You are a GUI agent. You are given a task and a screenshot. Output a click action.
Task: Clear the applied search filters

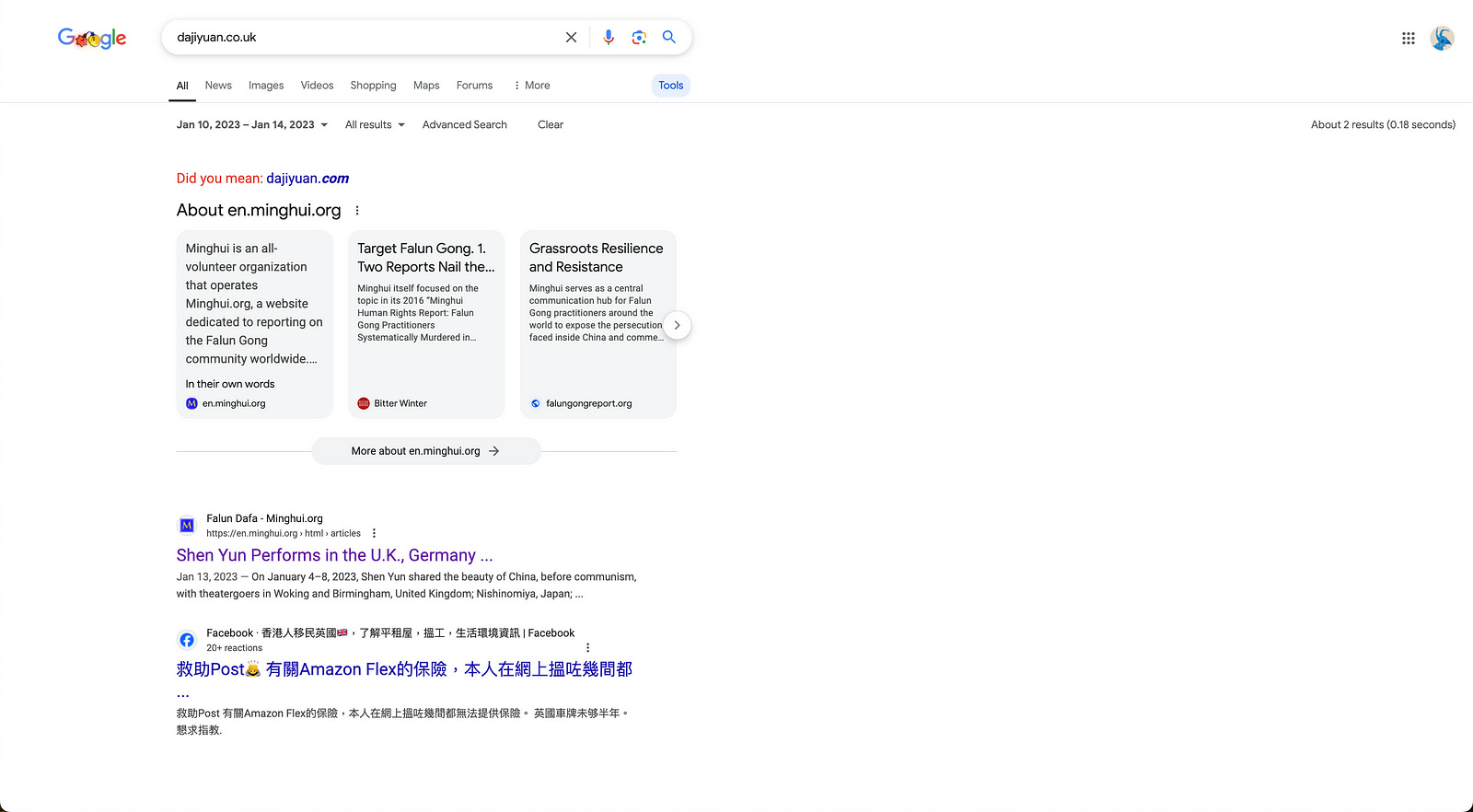point(551,125)
